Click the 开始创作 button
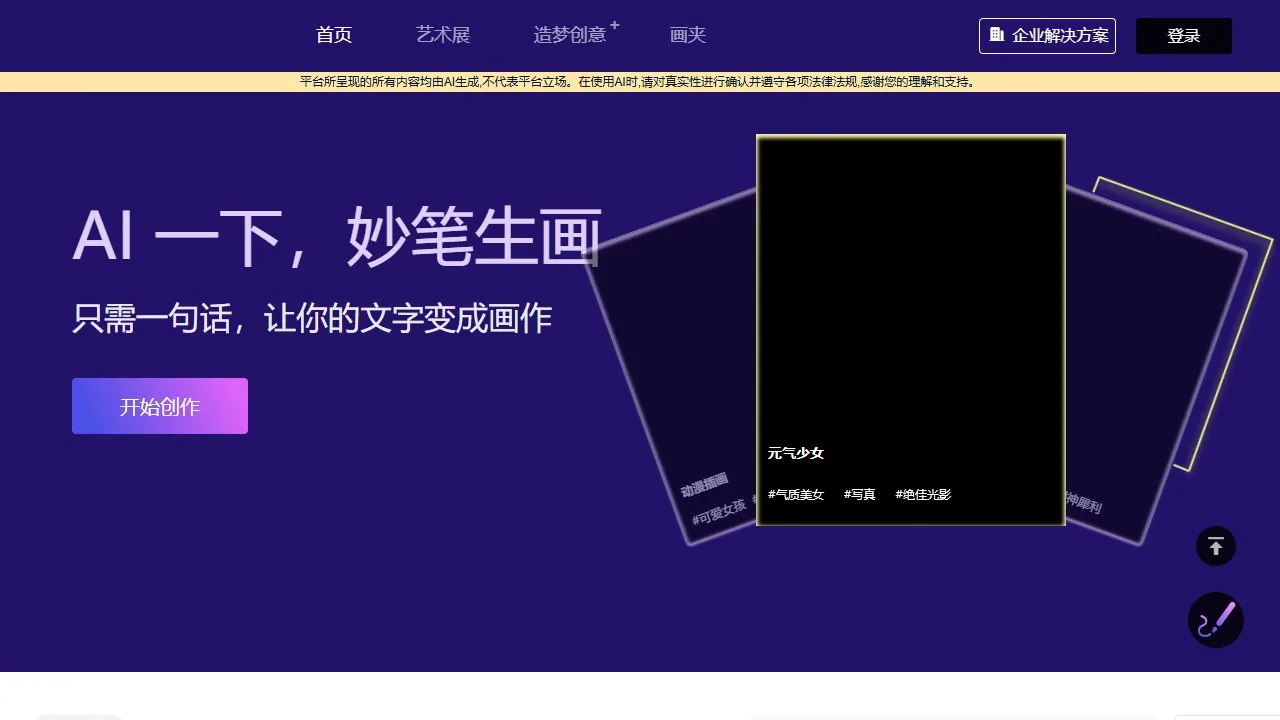Viewport: 1280px width, 720px height. [160, 406]
